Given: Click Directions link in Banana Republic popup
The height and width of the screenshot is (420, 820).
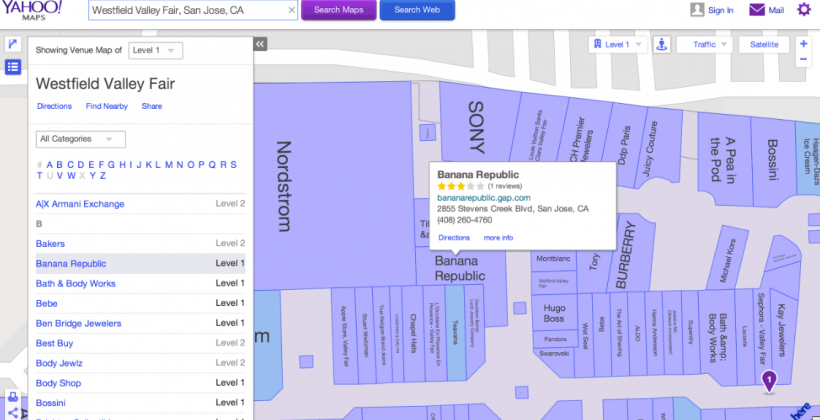Looking at the screenshot, I should [x=454, y=237].
